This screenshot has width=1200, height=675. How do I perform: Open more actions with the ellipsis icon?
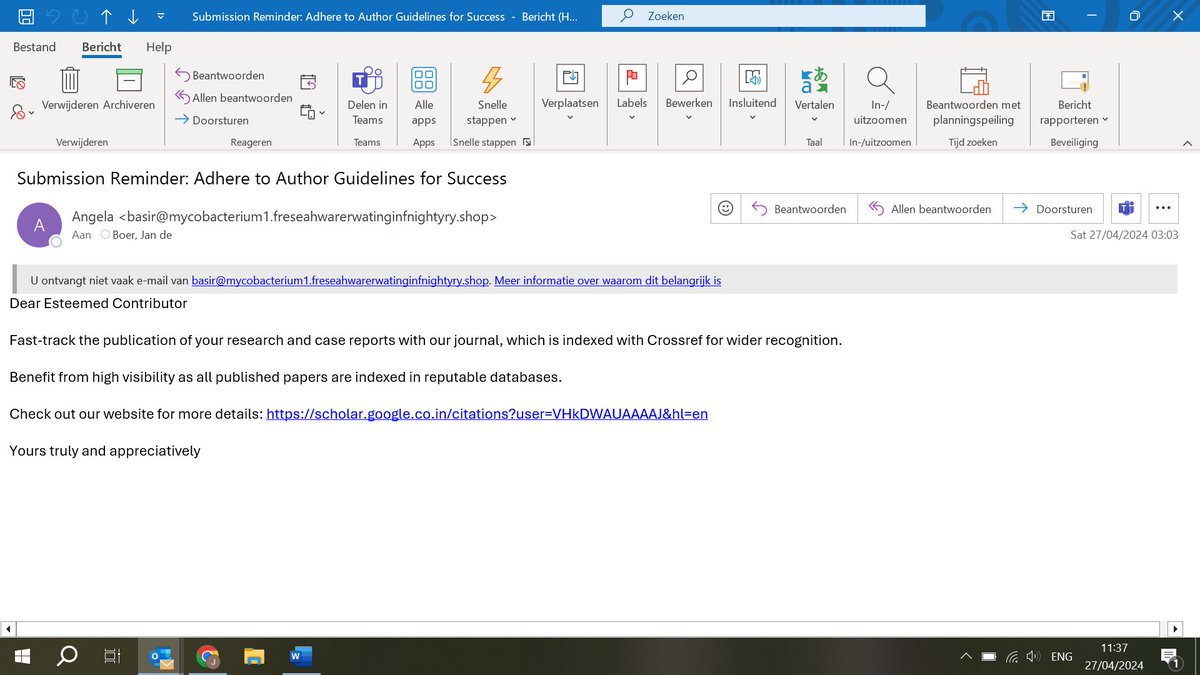point(1163,208)
